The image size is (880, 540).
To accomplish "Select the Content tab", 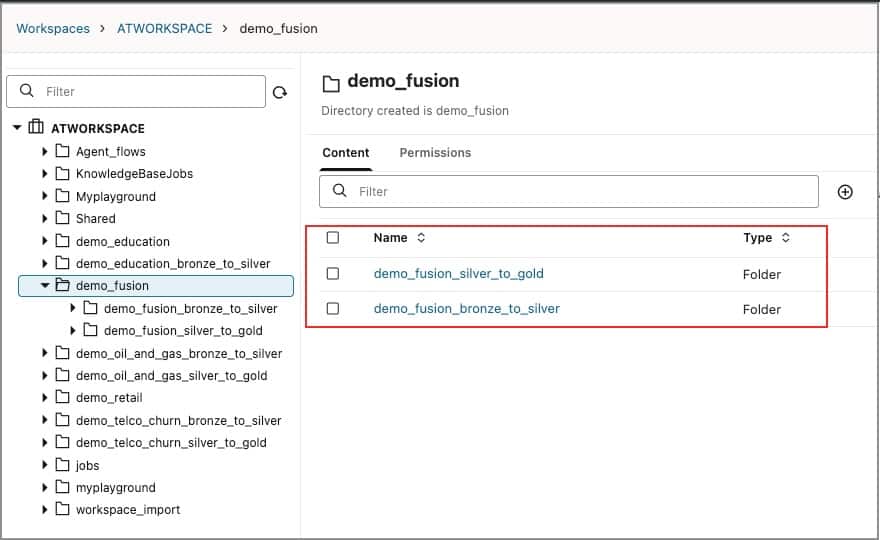I will pyautogui.click(x=345, y=153).
